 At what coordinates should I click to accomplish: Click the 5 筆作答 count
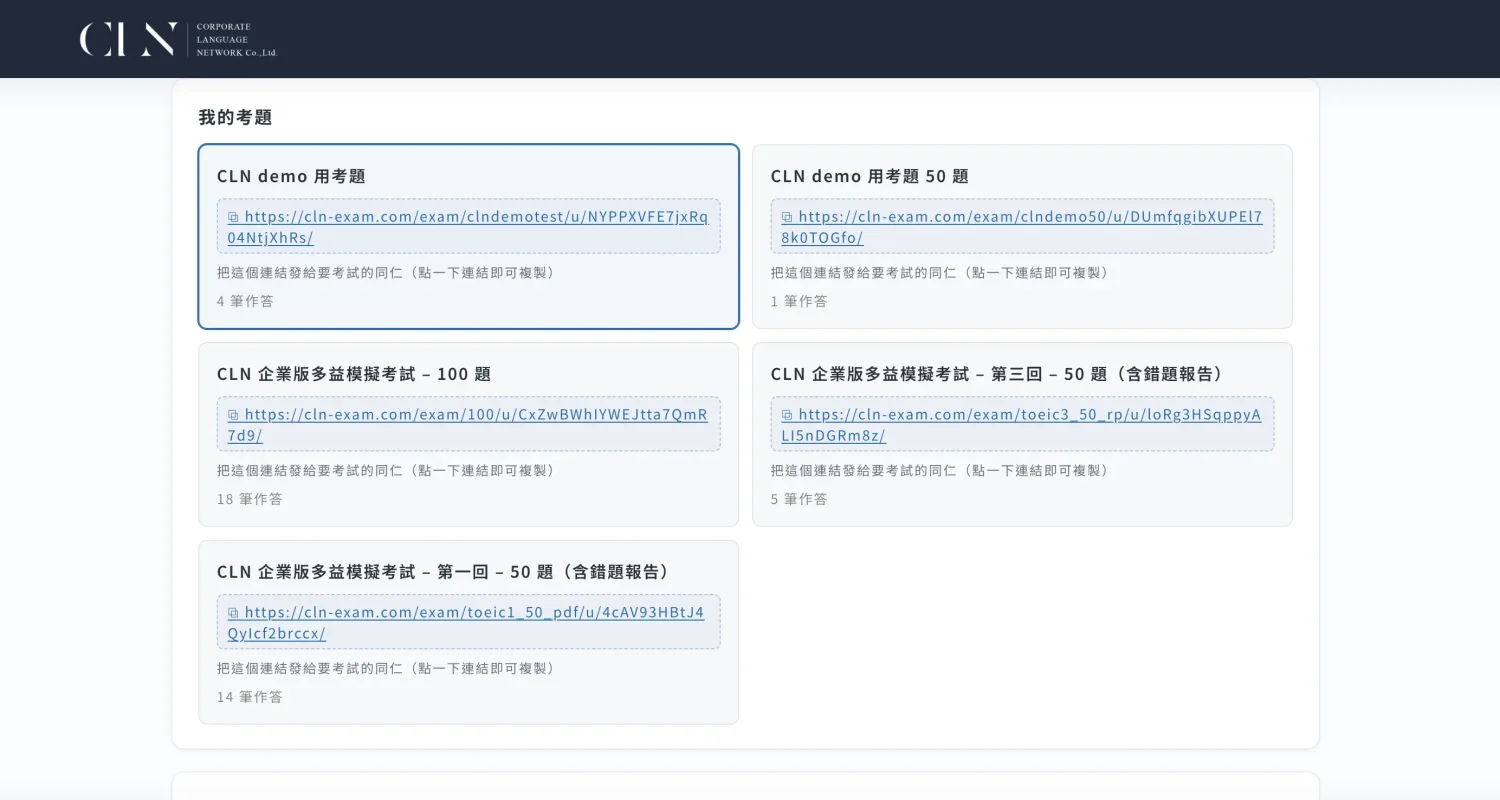point(799,499)
